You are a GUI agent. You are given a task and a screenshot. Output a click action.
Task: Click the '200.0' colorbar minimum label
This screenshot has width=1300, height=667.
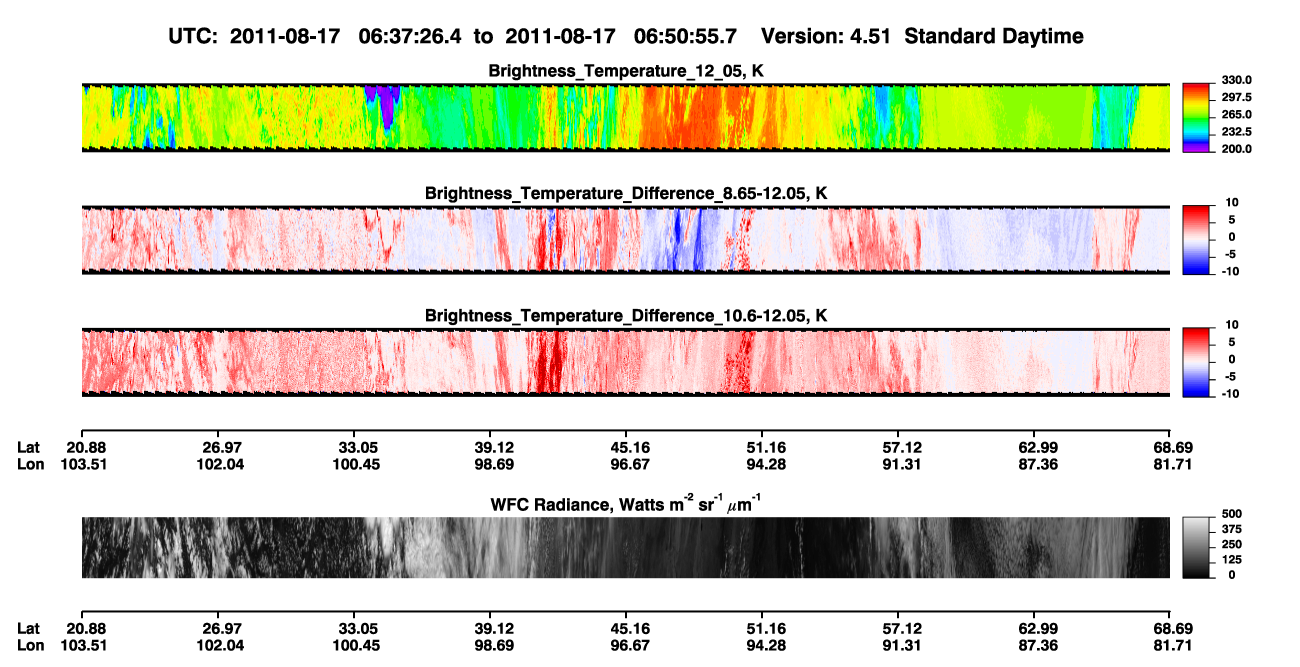pyautogui.click(x=1238, y=148)
